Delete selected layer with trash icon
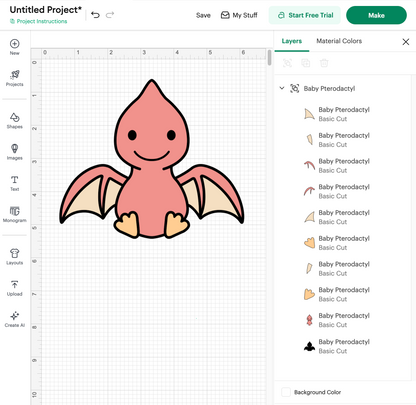Image resolution: width=416 pixels, height=405 pixels. pos(324,63)
